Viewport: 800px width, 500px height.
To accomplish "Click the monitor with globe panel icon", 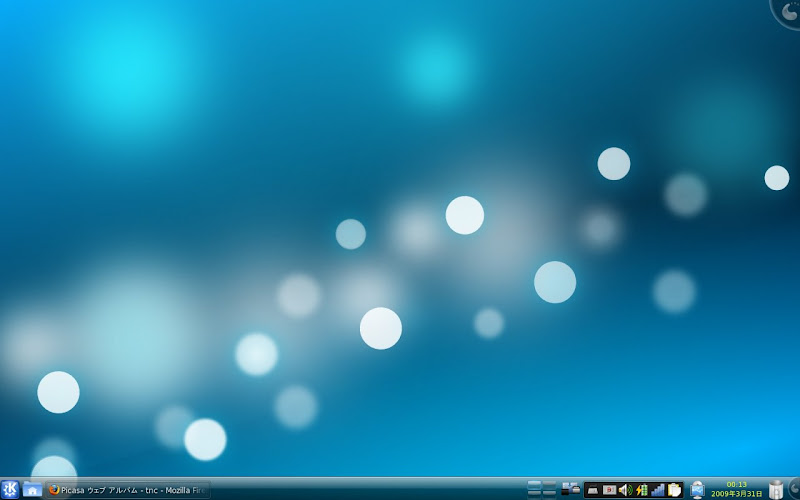I will point(697,490).
